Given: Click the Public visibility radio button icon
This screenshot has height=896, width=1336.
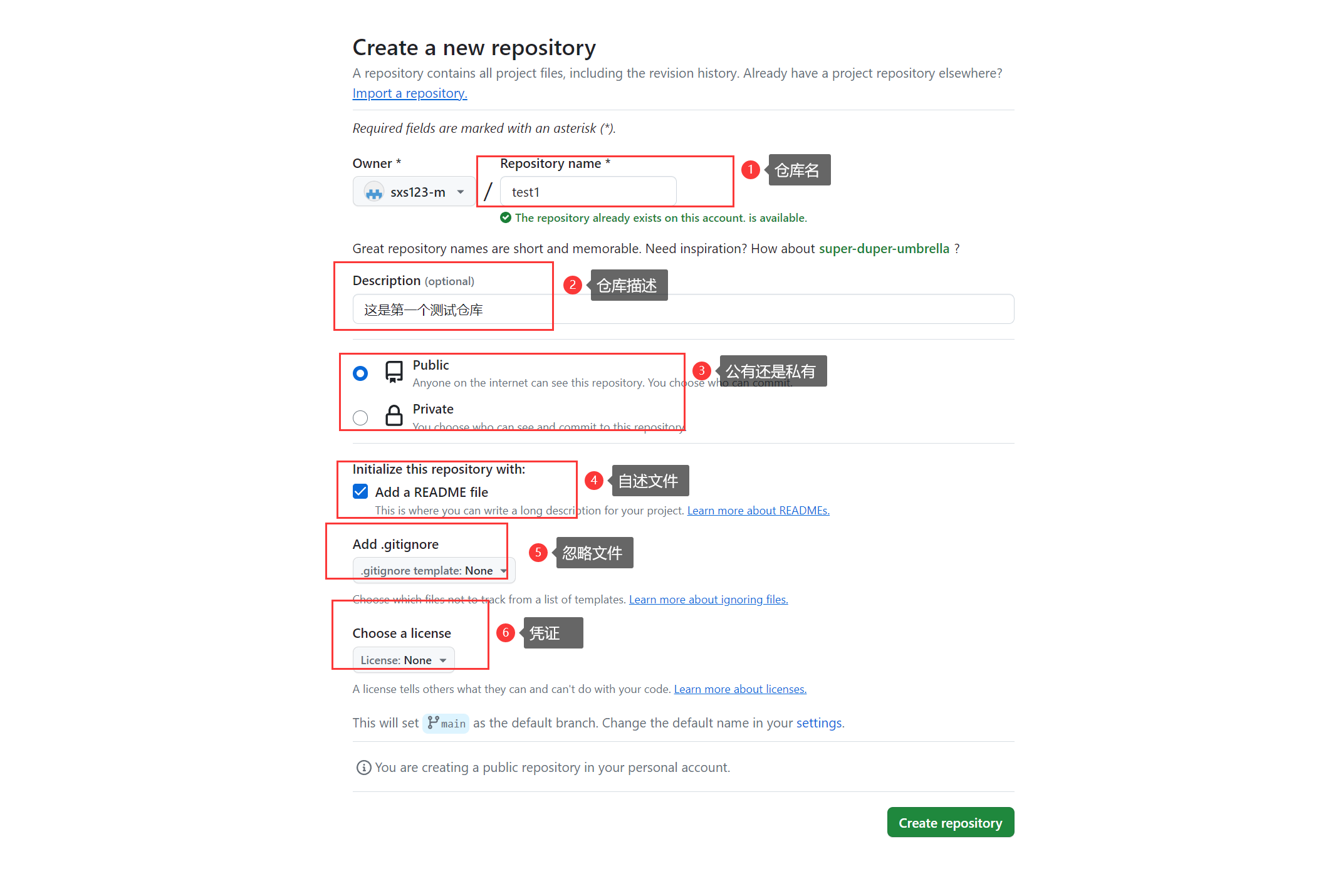Looking at the screenshot, I should (360, 372).
